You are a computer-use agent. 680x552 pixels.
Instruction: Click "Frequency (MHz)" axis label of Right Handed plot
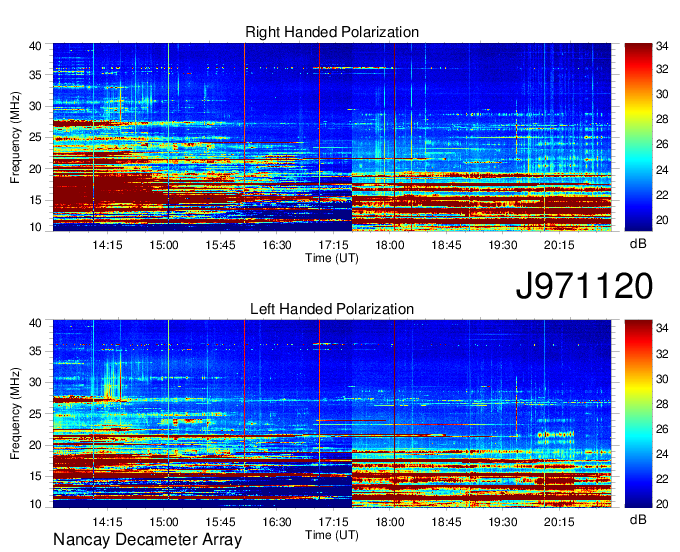[x=15, y=137]
